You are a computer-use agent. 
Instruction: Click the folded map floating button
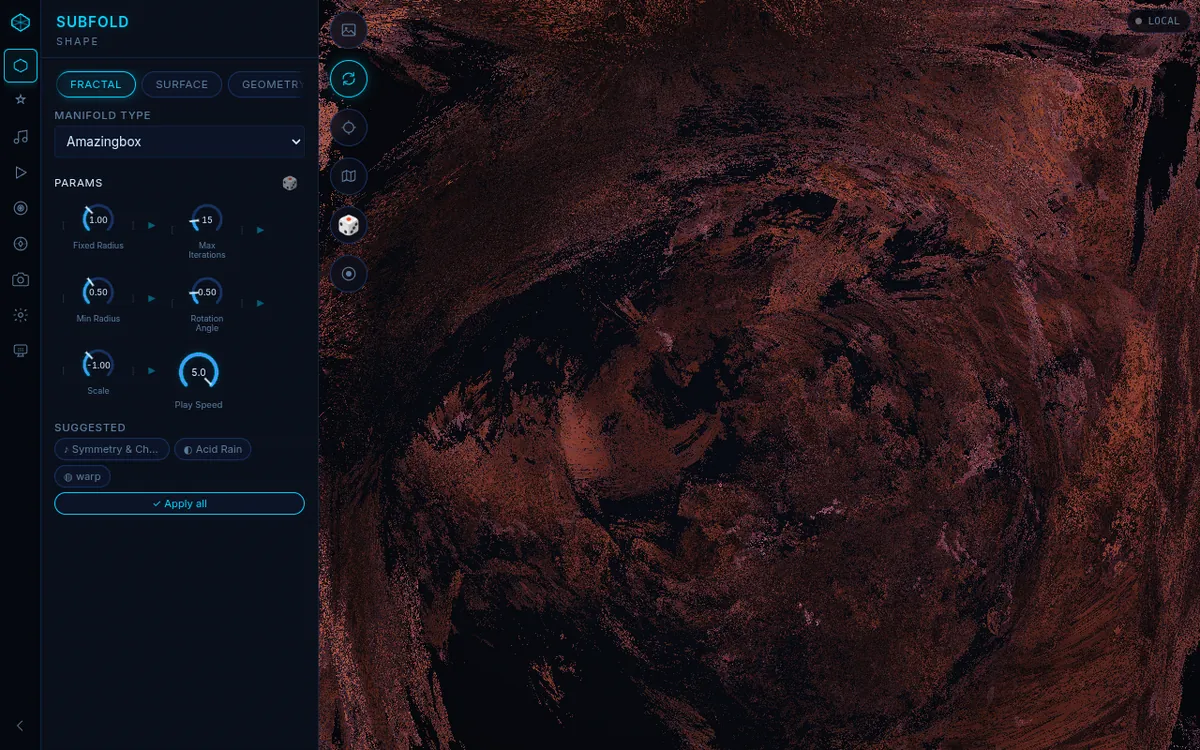[349, 176]
